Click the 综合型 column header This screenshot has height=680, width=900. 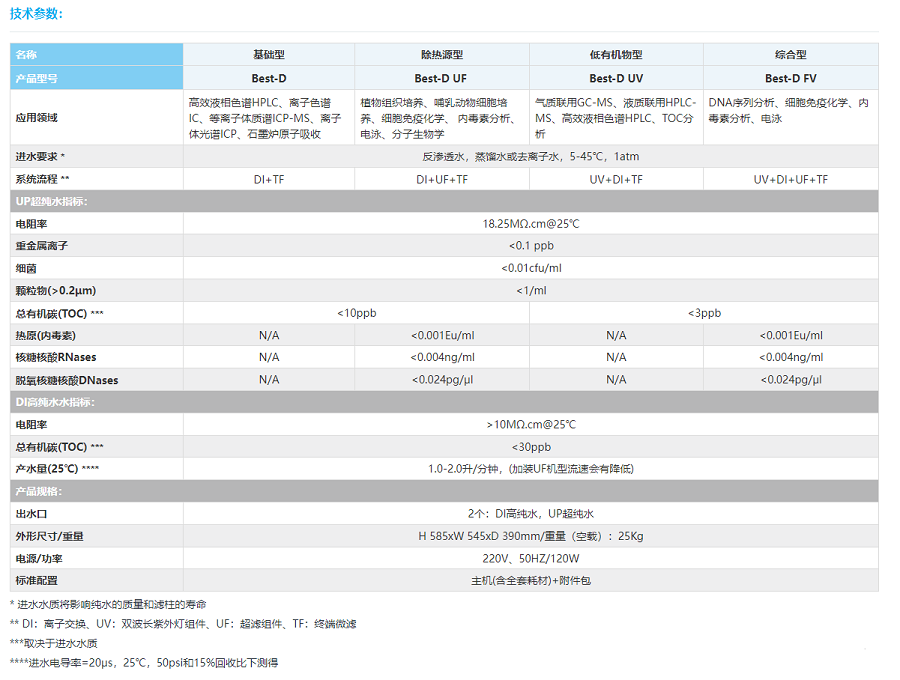tap(790, 55)
